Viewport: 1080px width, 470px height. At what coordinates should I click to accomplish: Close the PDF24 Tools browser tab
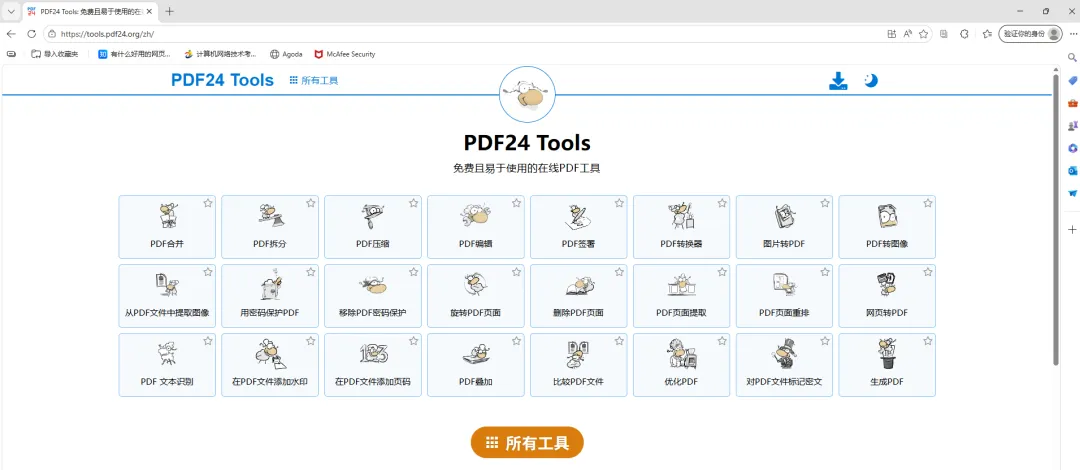149,12
